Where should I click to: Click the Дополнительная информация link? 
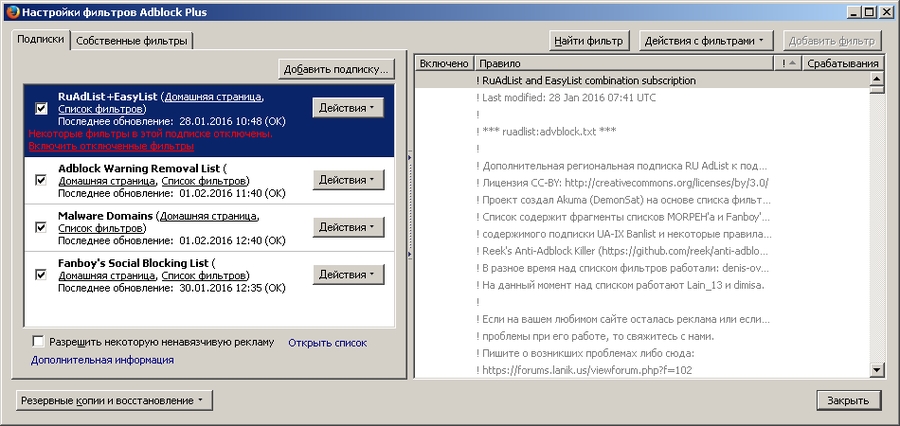pyautogui.click(x=102, y=361)
